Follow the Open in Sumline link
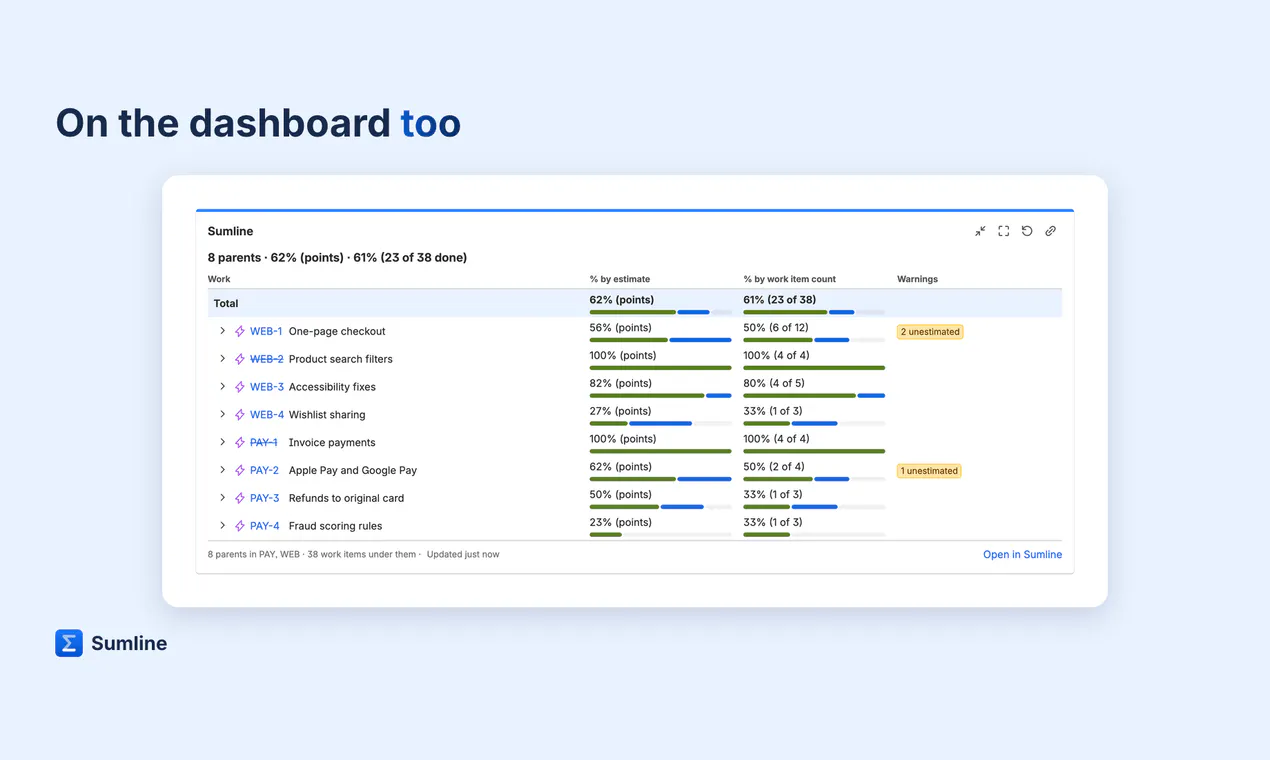 coord(1022,555)
